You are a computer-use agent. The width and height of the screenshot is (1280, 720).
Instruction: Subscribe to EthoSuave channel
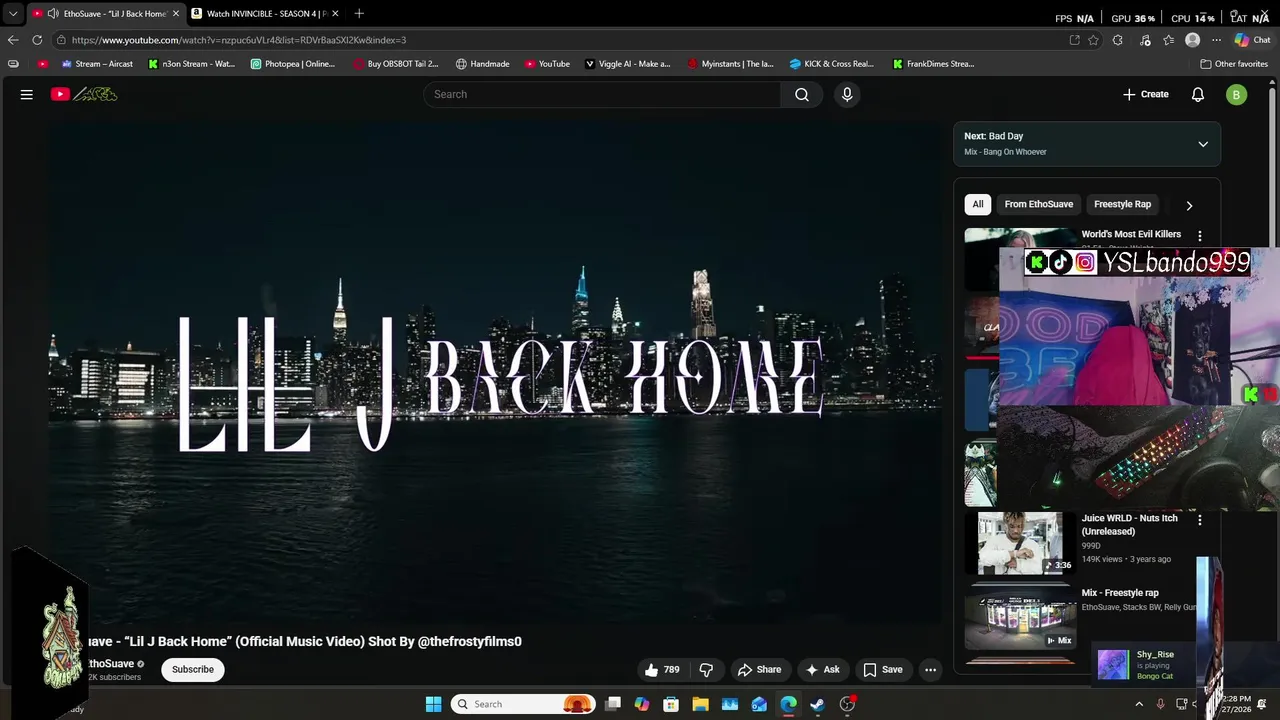click(x=193, y=670)
